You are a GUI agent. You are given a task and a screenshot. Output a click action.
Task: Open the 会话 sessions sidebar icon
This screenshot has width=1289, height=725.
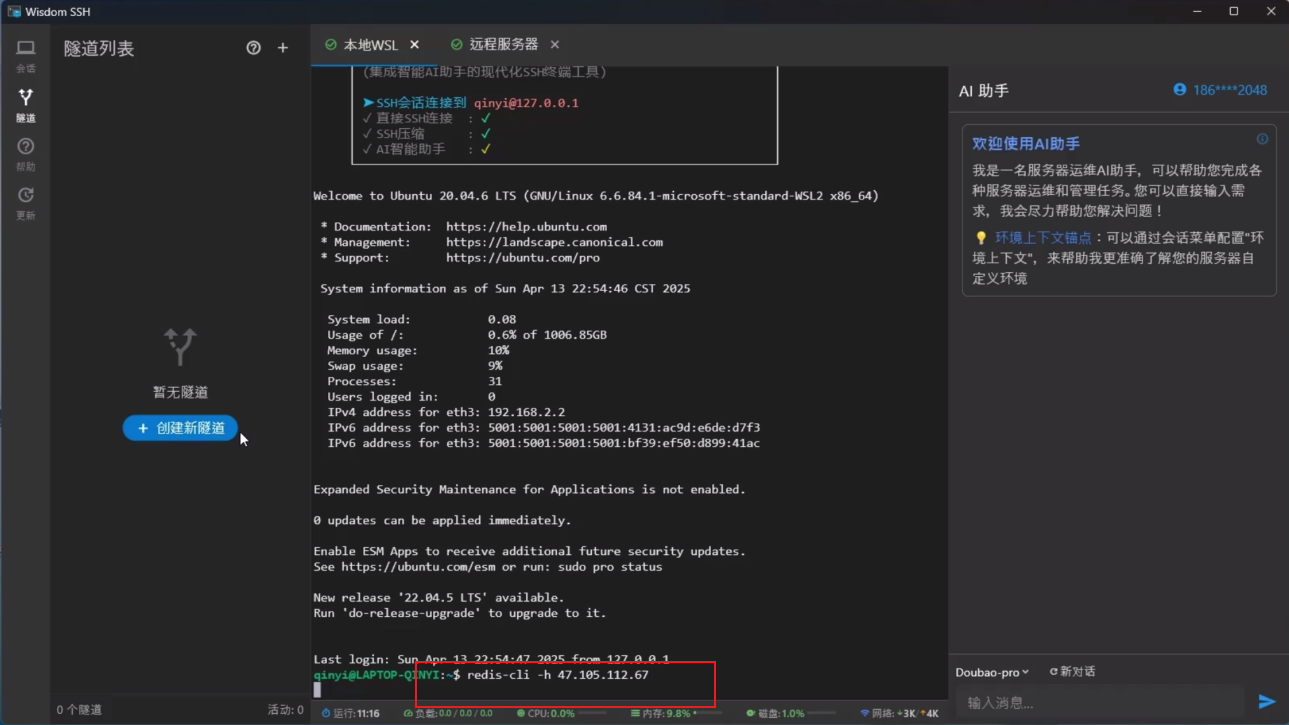point(26,48)
